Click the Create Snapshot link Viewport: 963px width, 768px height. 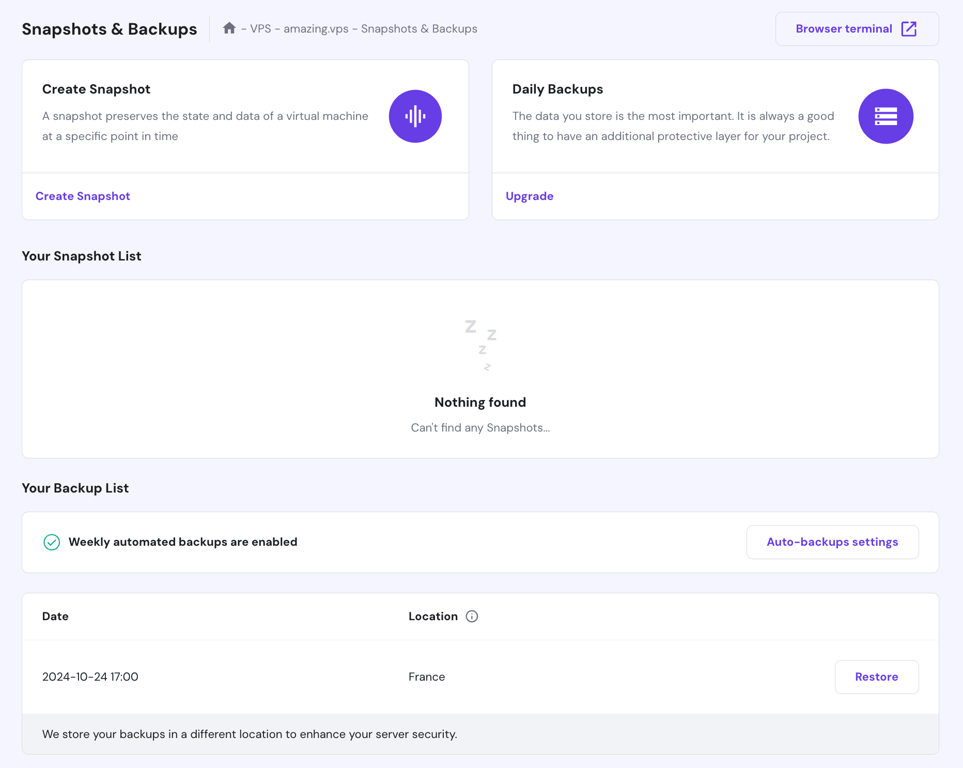click(83, 196)
